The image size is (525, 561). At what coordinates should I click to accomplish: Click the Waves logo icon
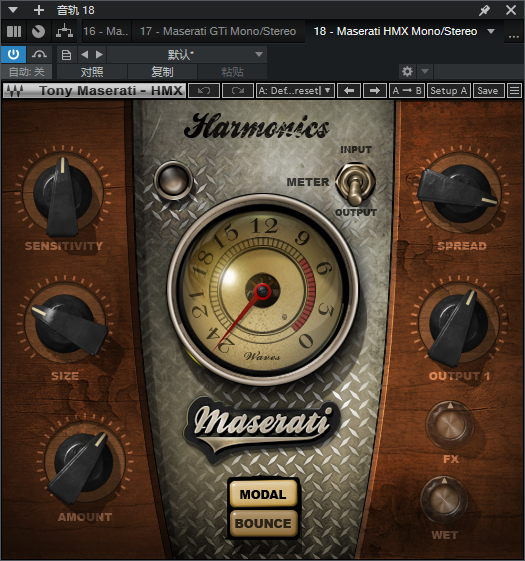click(16, 91)
